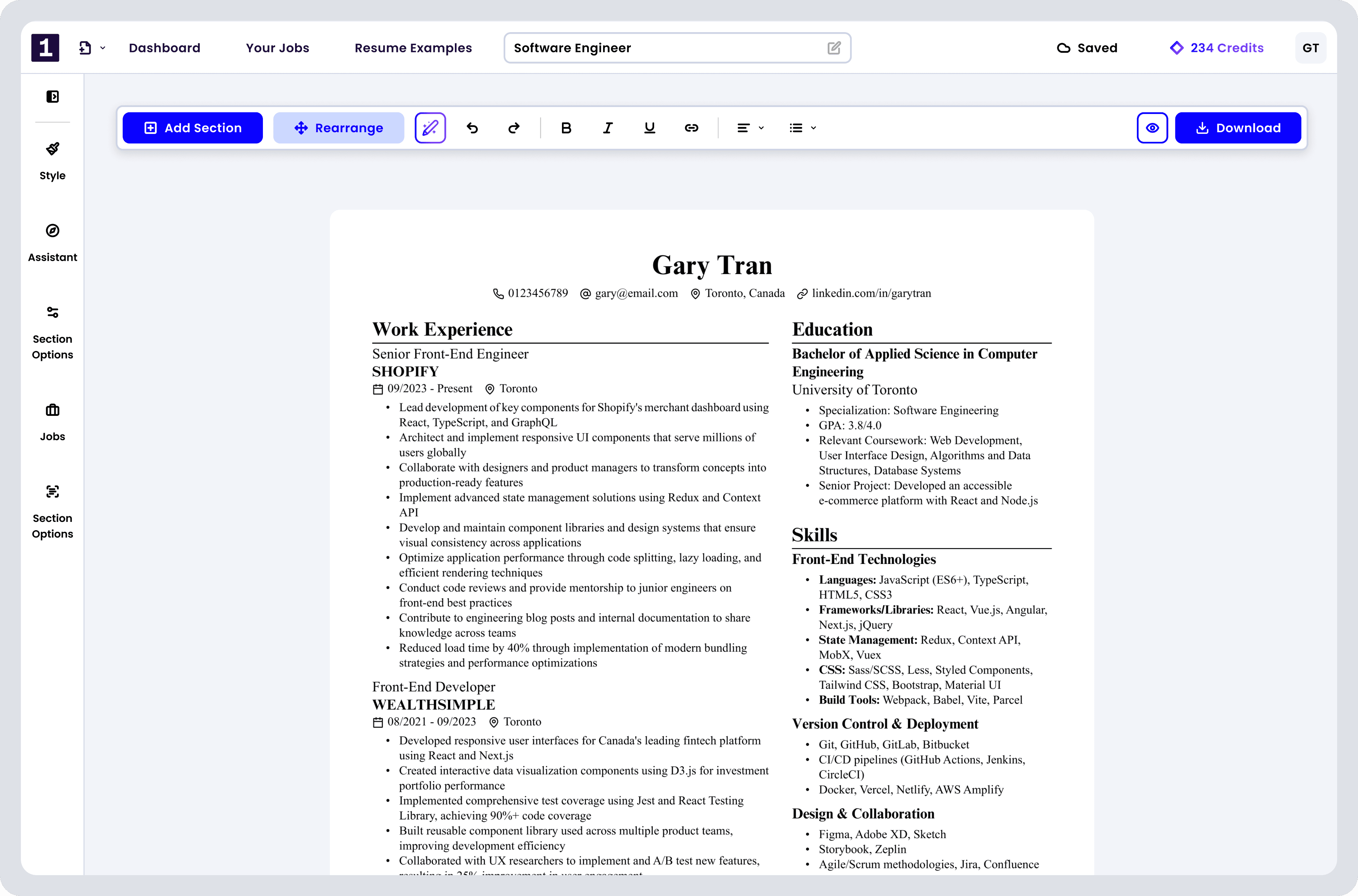
Task: Apply underline formatting
Action: click(649, 128)
